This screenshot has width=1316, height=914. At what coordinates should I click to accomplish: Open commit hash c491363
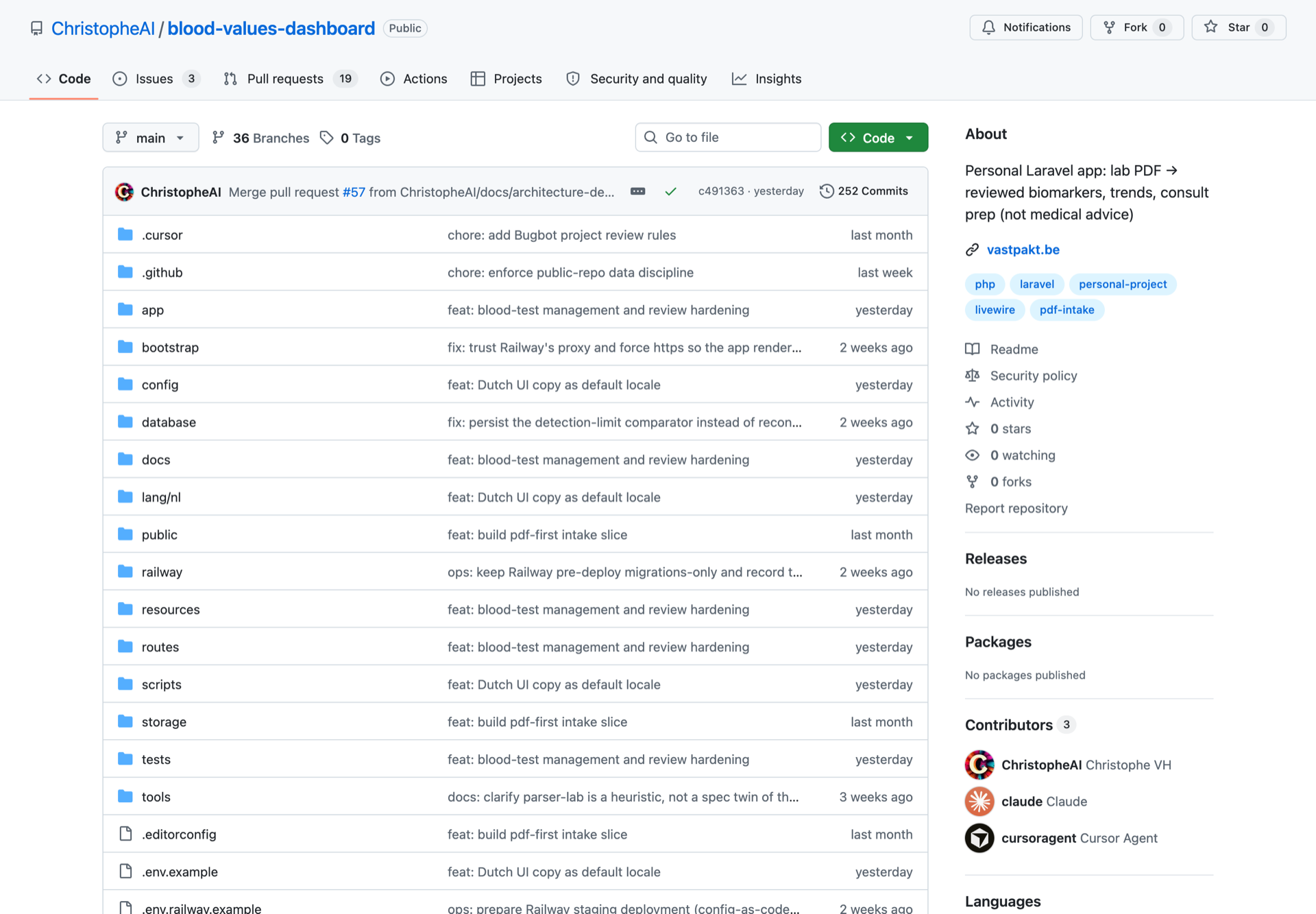pos(720,191)
